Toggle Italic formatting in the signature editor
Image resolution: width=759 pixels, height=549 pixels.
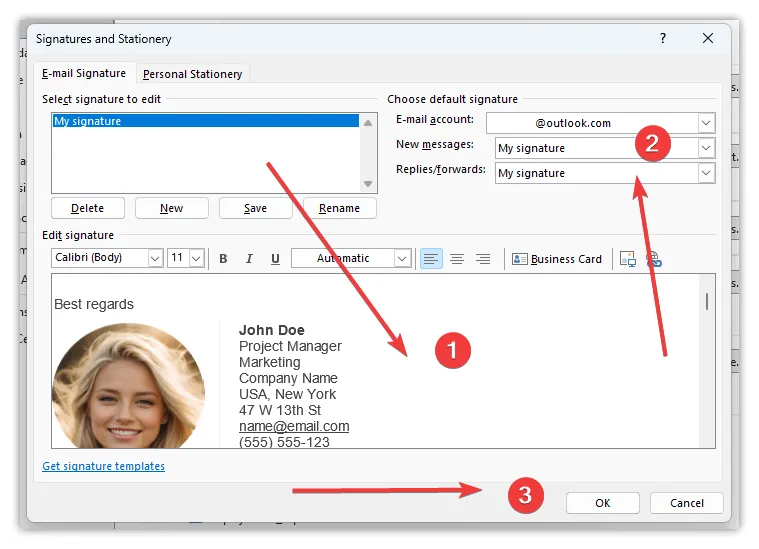[249, 259]
